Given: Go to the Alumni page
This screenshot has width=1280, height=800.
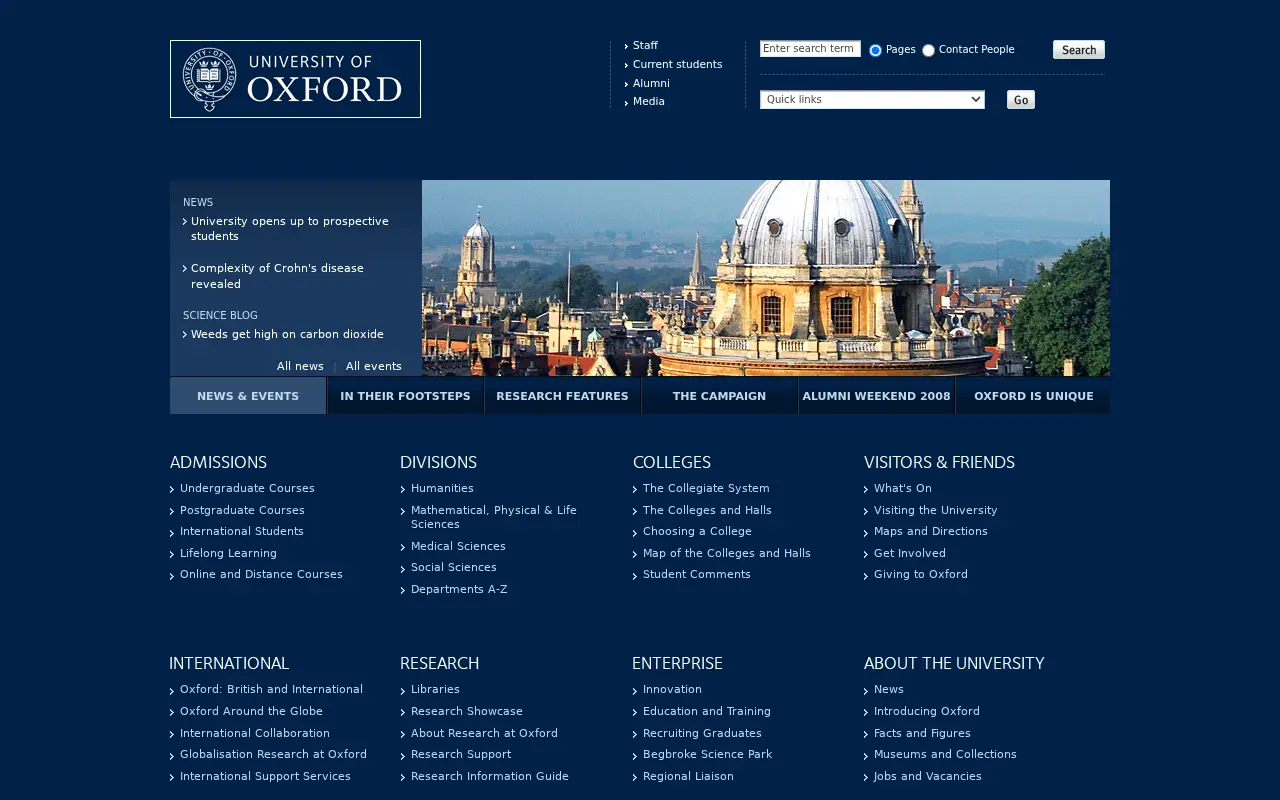Looking at the screenshot, I should click(651, 83).
